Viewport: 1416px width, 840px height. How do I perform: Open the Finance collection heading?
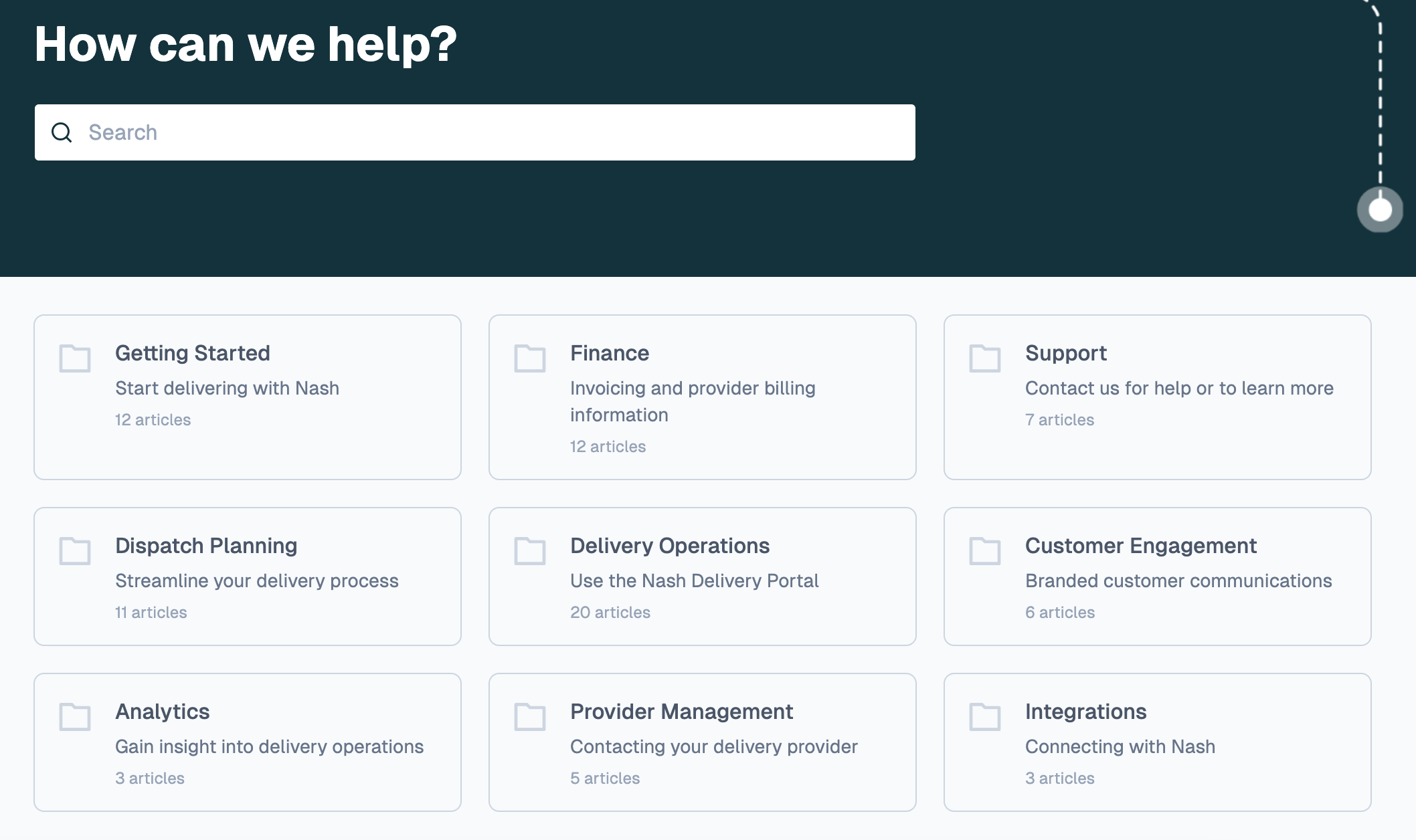[610, 353]
